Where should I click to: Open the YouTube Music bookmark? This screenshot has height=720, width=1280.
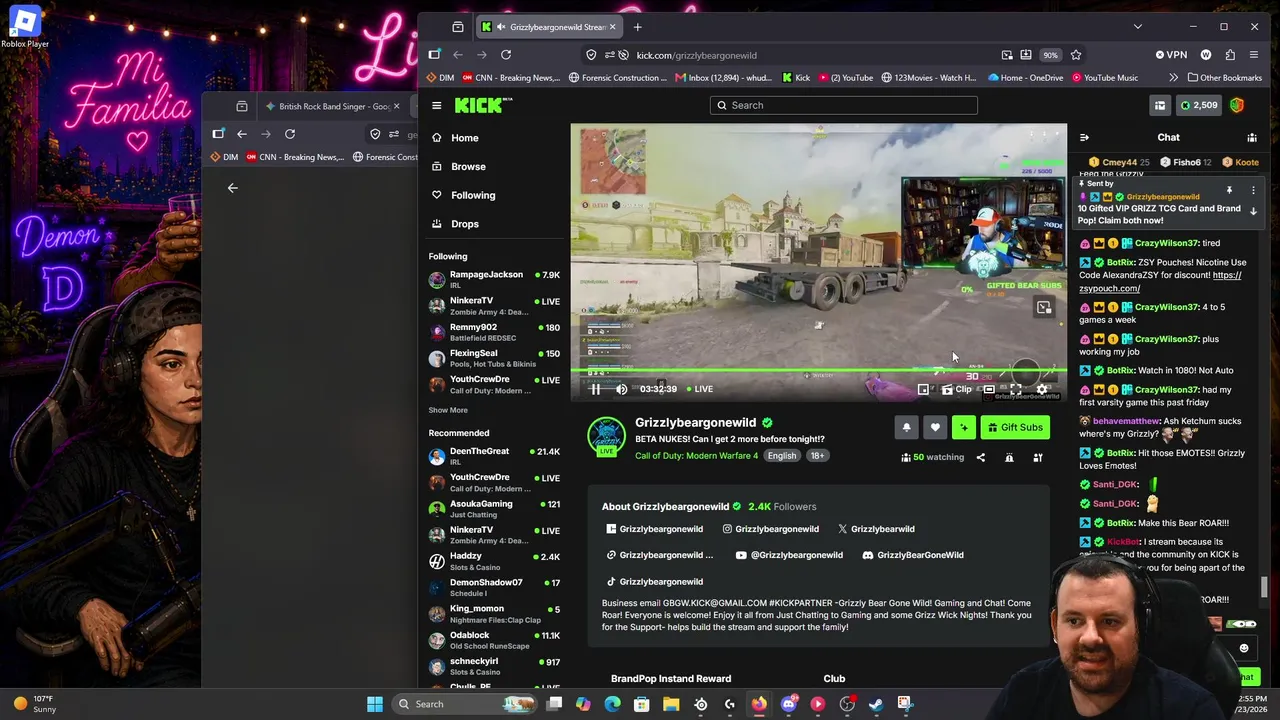pyautogui.click(x=1105, y=78)
